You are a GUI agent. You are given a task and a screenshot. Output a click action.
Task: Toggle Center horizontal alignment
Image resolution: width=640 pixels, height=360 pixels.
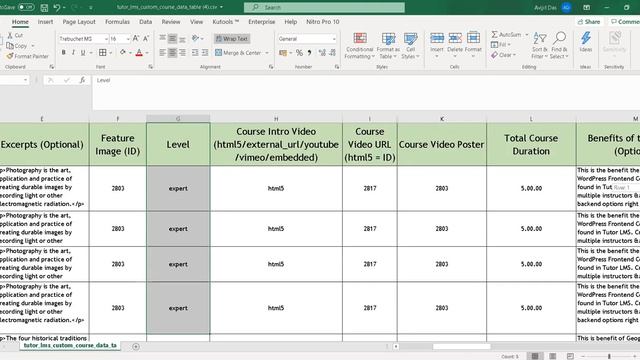pos(172,53)
